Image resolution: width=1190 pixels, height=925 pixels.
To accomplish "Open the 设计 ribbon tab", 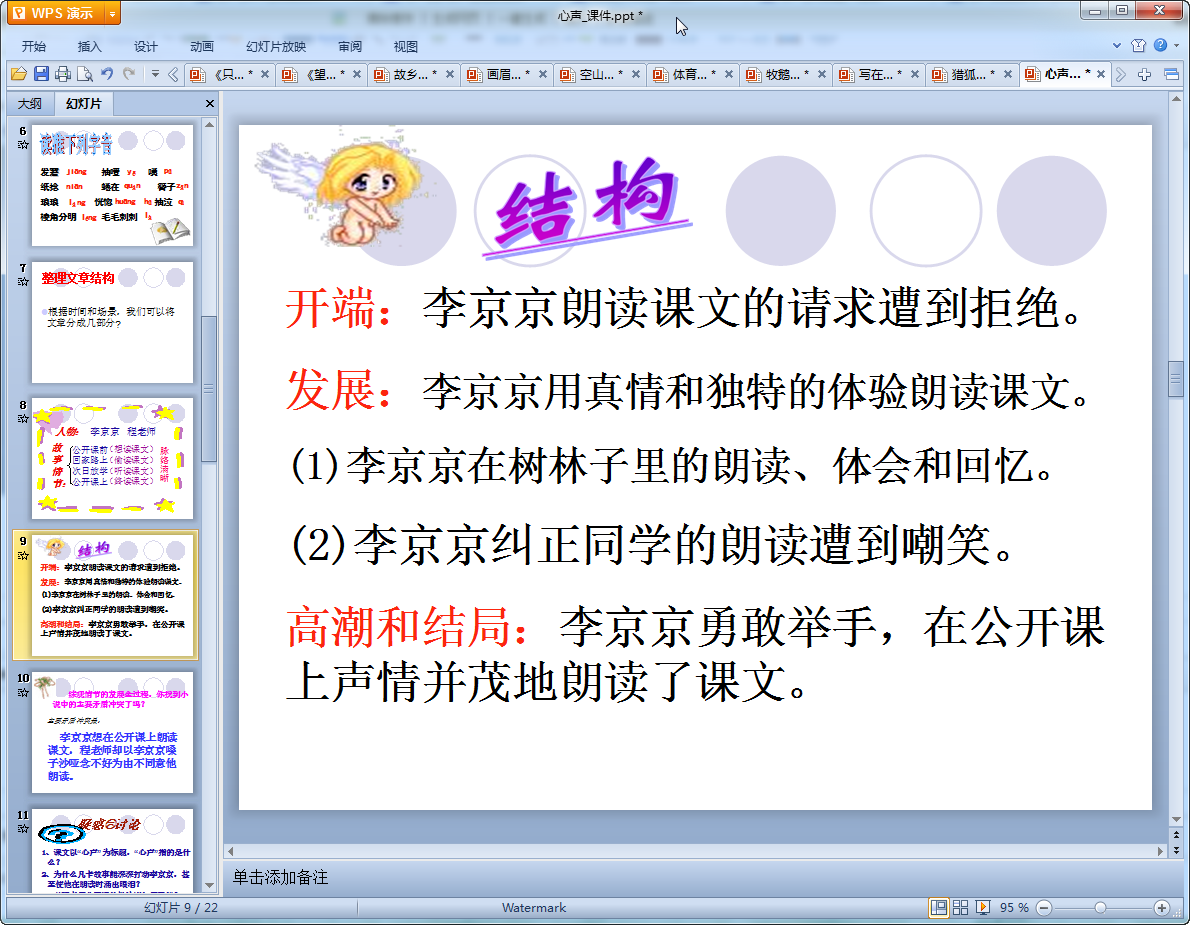I will click(x=146, y=46).
